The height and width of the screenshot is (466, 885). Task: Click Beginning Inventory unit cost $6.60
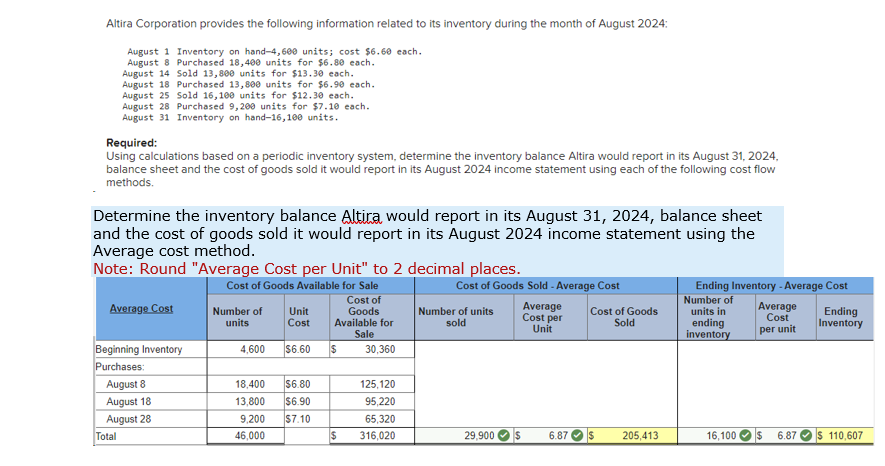[306, 349]
